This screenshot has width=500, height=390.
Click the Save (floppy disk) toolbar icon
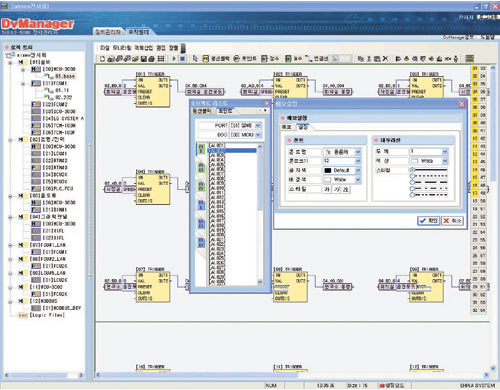click(x=144, y=59)
